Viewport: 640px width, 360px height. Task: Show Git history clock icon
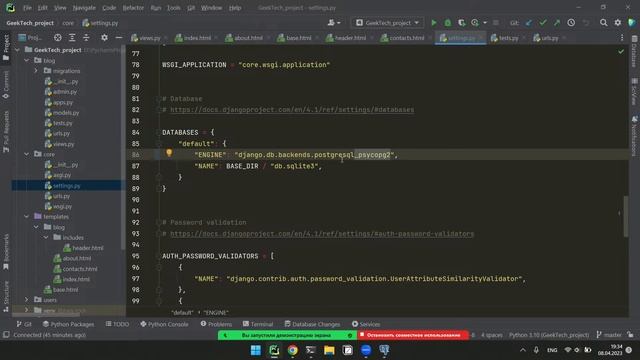[571, 23]
